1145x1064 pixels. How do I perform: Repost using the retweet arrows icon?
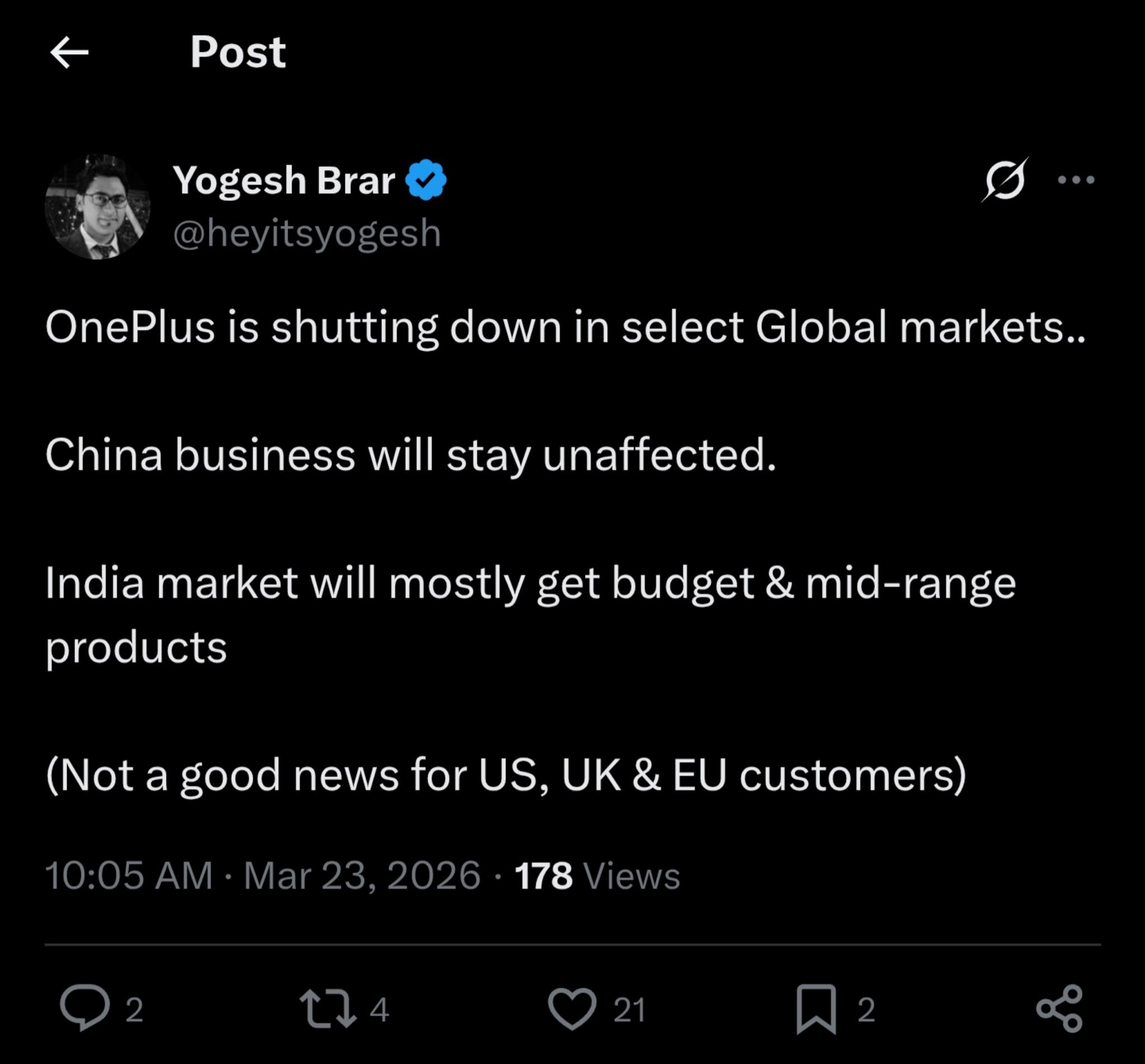(327, 1008)
